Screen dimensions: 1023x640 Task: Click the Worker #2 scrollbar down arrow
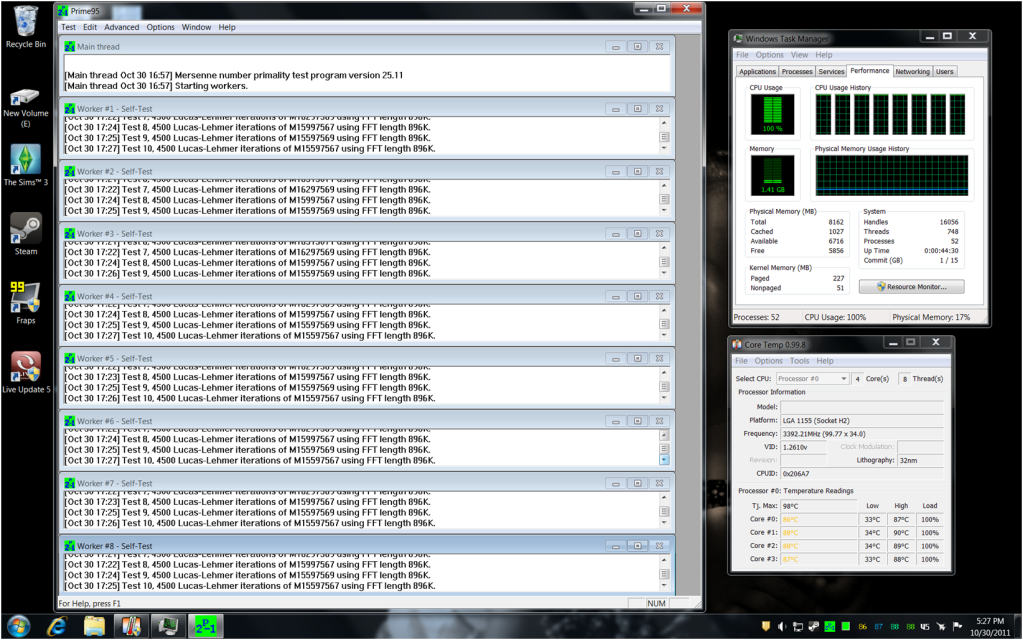(664, 210)
